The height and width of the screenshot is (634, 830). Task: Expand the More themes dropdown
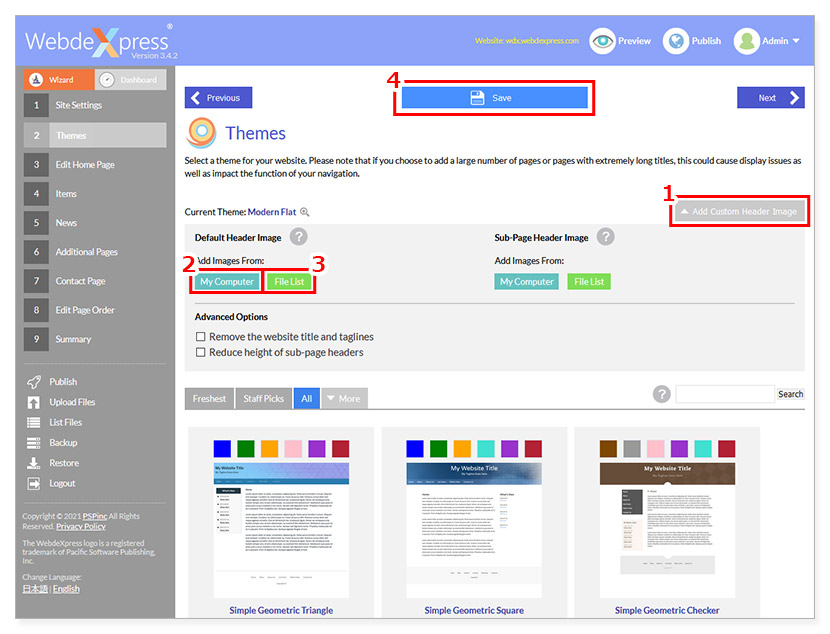tap(344, 398)
